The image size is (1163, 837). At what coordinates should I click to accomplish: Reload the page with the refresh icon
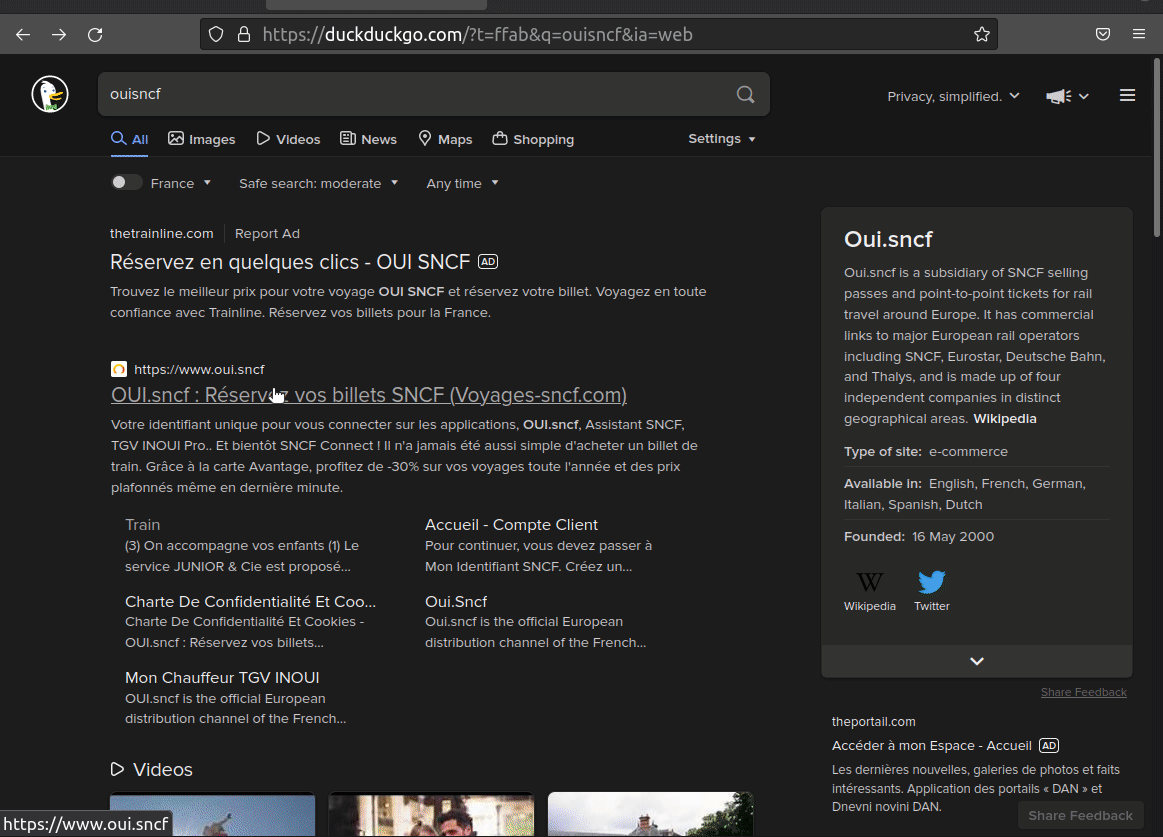click(x=95, y=34)
